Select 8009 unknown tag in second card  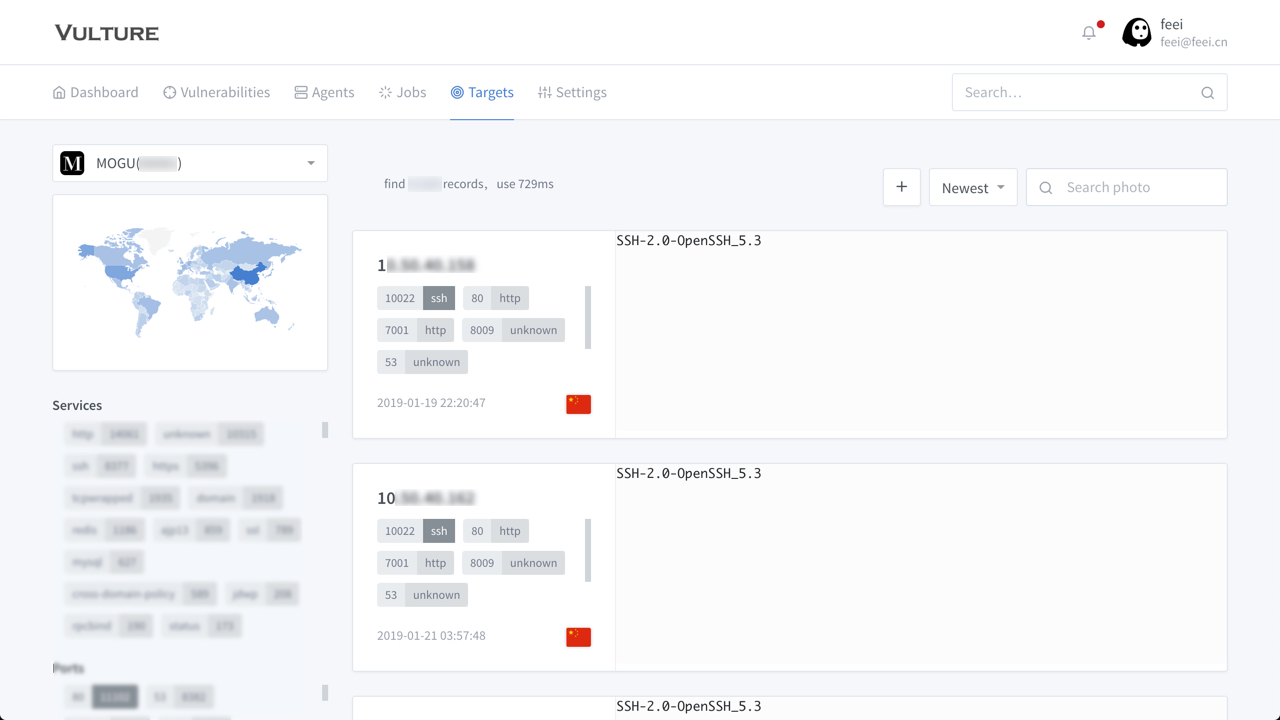coord(513,563)
